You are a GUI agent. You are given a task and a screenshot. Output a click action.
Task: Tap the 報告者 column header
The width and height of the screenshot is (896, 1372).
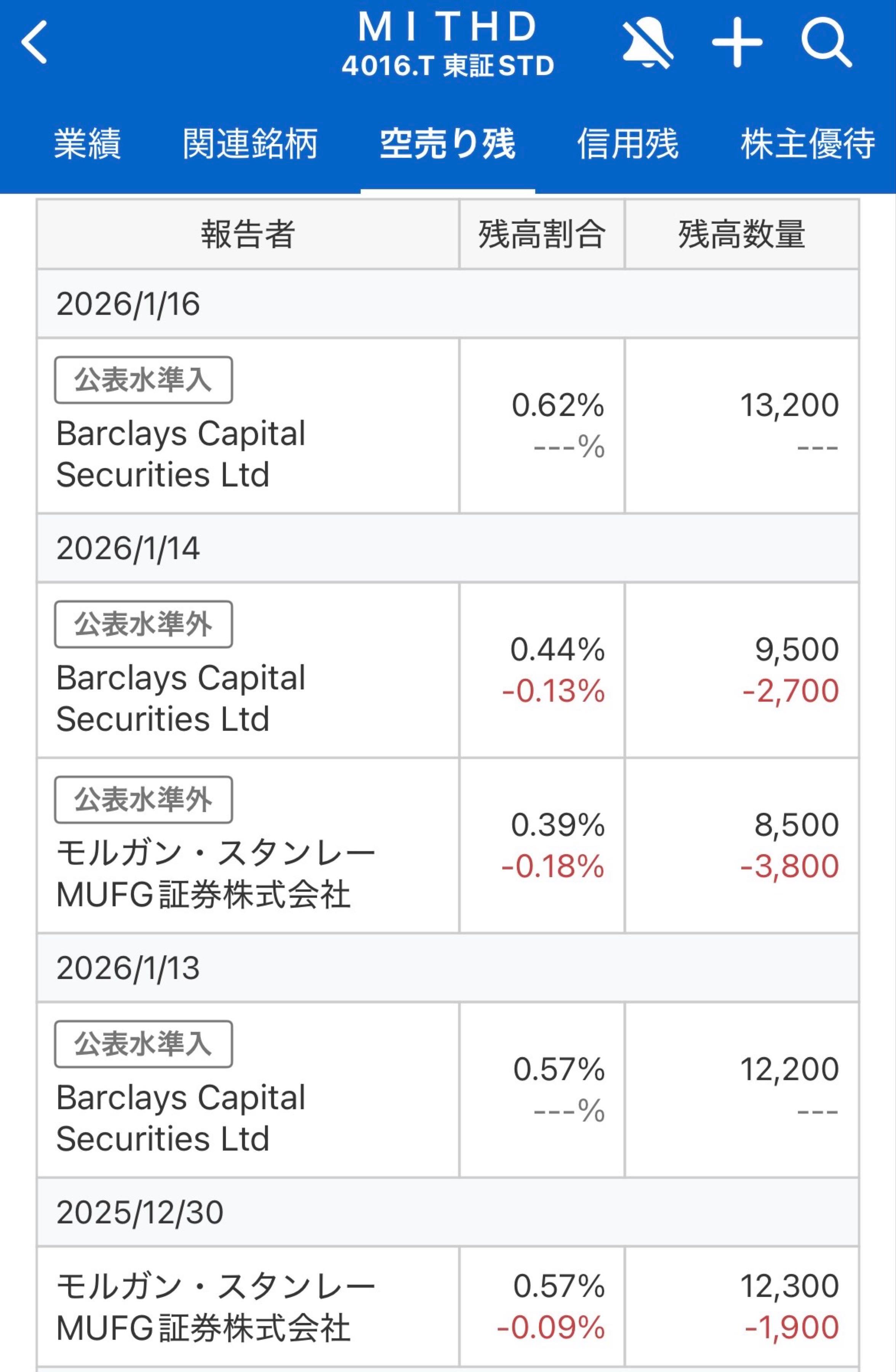[x=248, y=234]
